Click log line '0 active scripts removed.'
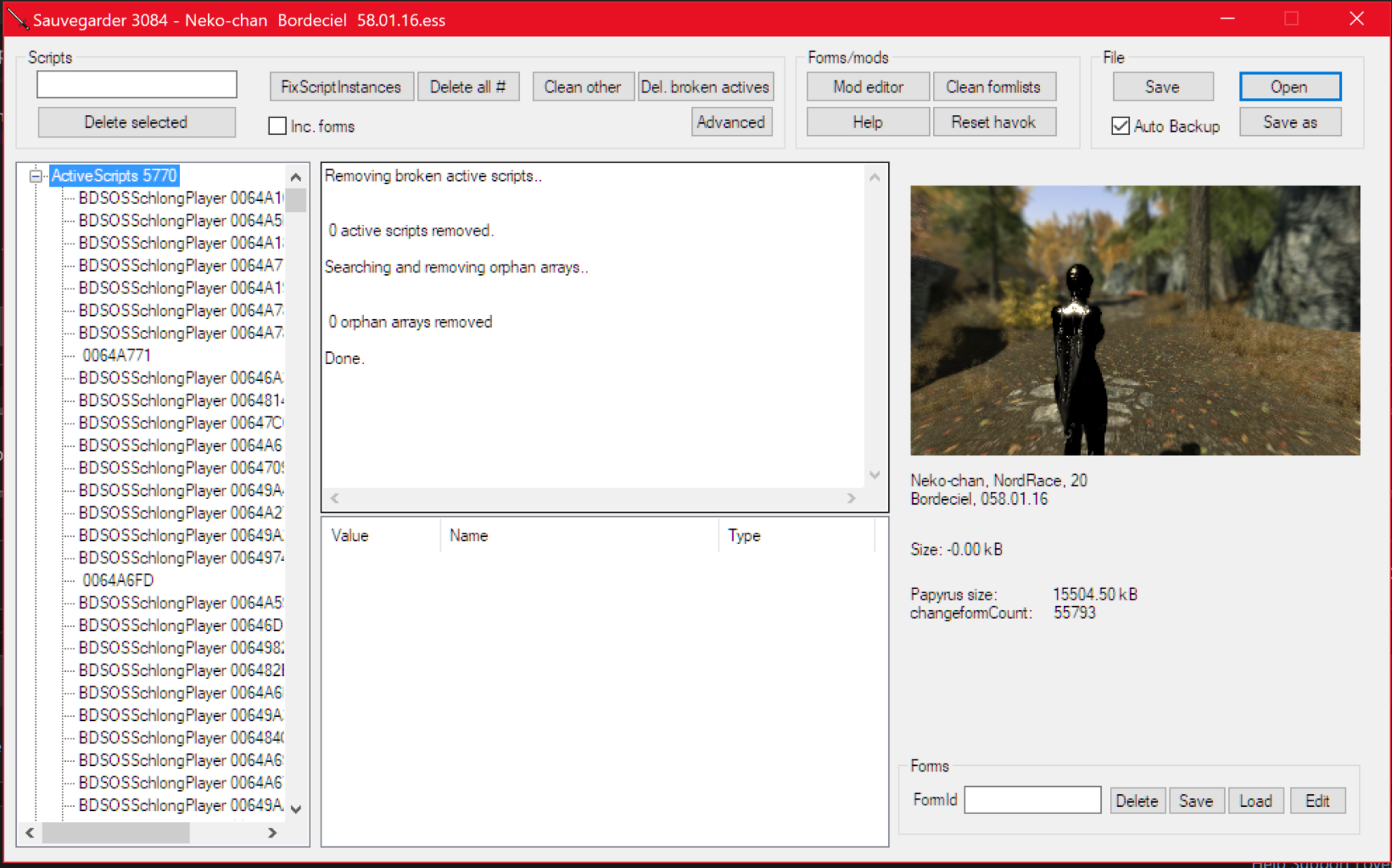Image resolution: width=1392 pixels, height=868 pixels. click(411, 231)
